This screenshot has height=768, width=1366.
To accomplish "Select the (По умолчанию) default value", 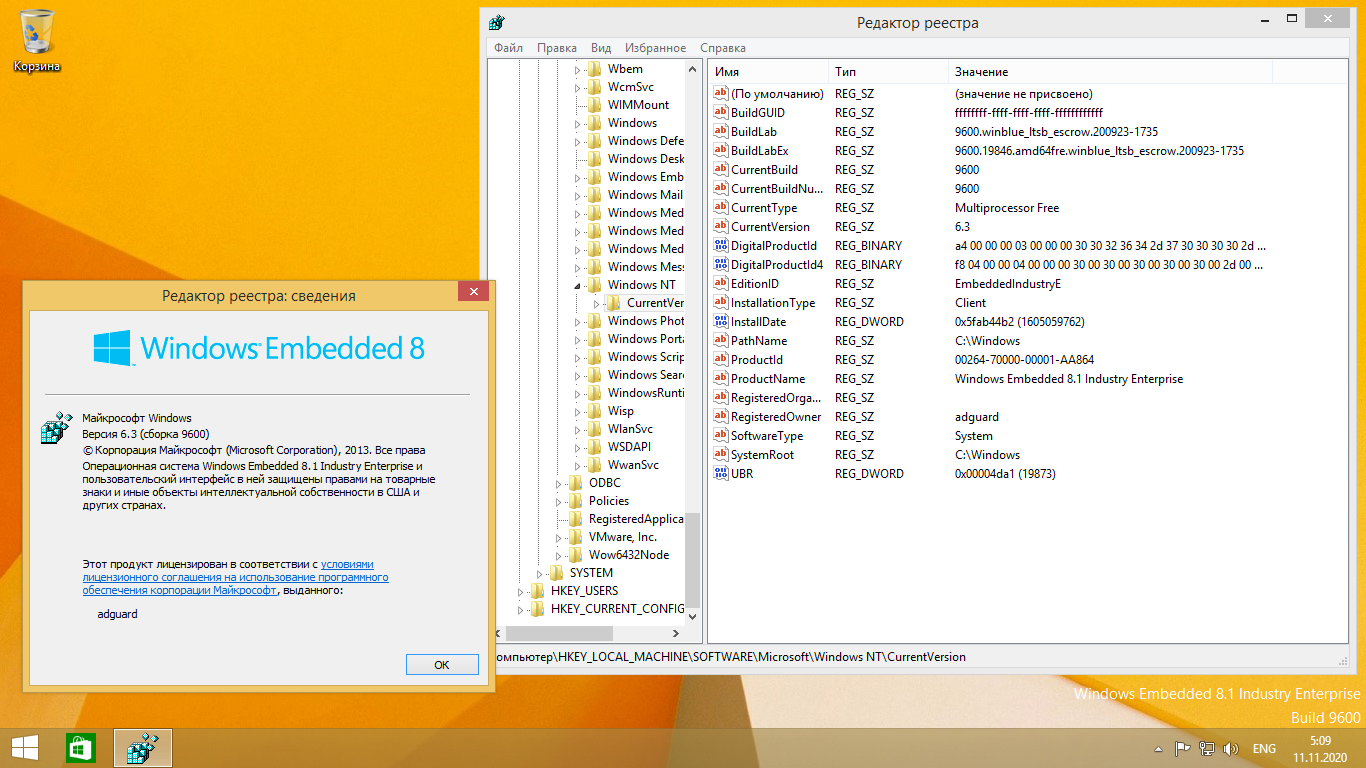I will (777, 93).
